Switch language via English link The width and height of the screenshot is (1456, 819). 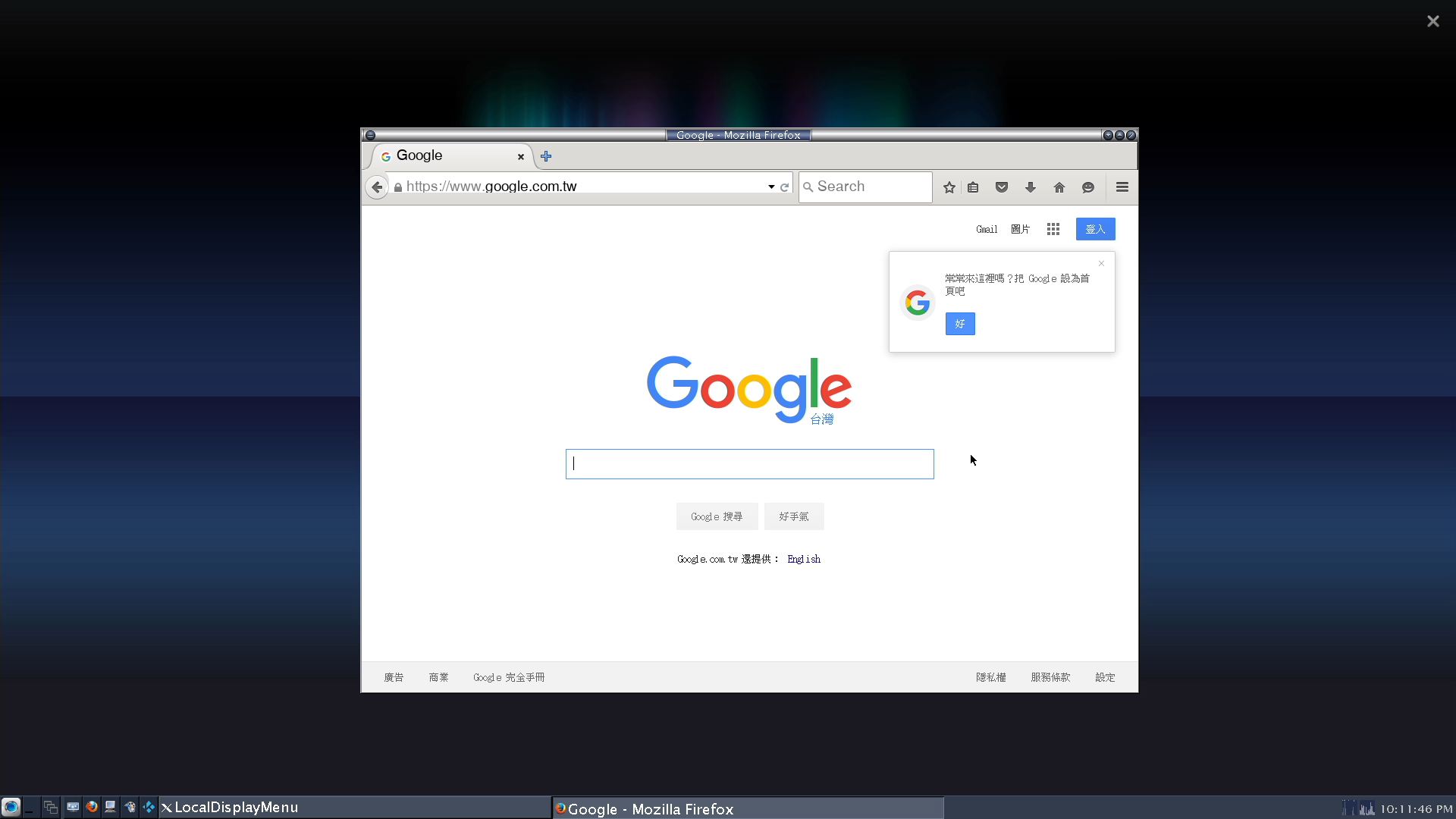click(804, 559)
